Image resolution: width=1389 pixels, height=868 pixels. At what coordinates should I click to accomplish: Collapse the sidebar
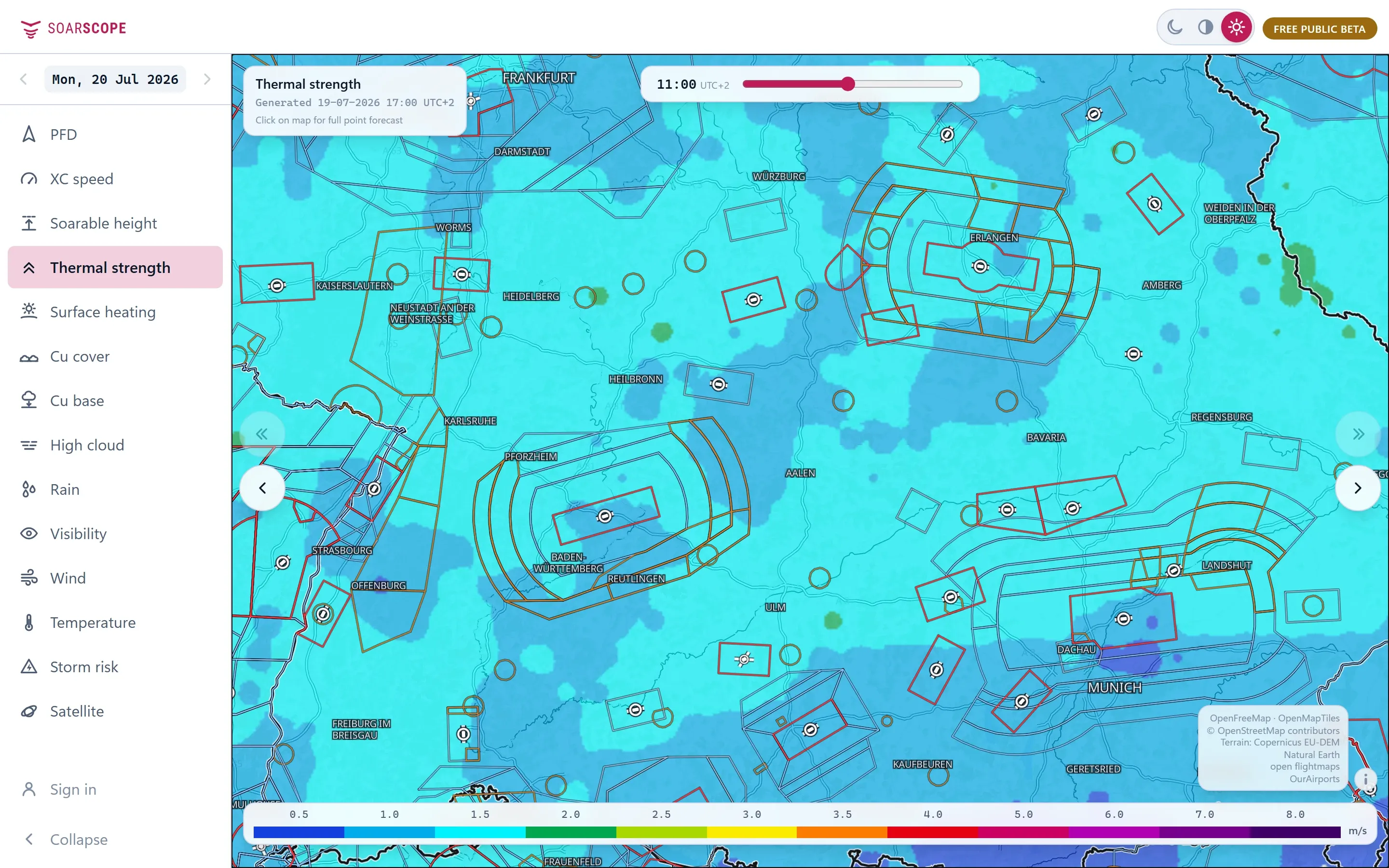tap(115, 839)
